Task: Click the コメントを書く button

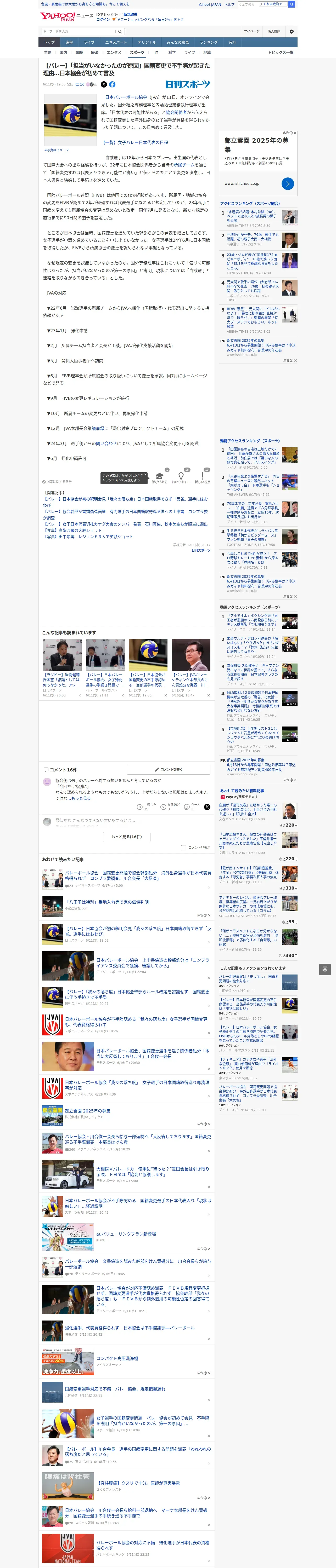Action: 168,769
